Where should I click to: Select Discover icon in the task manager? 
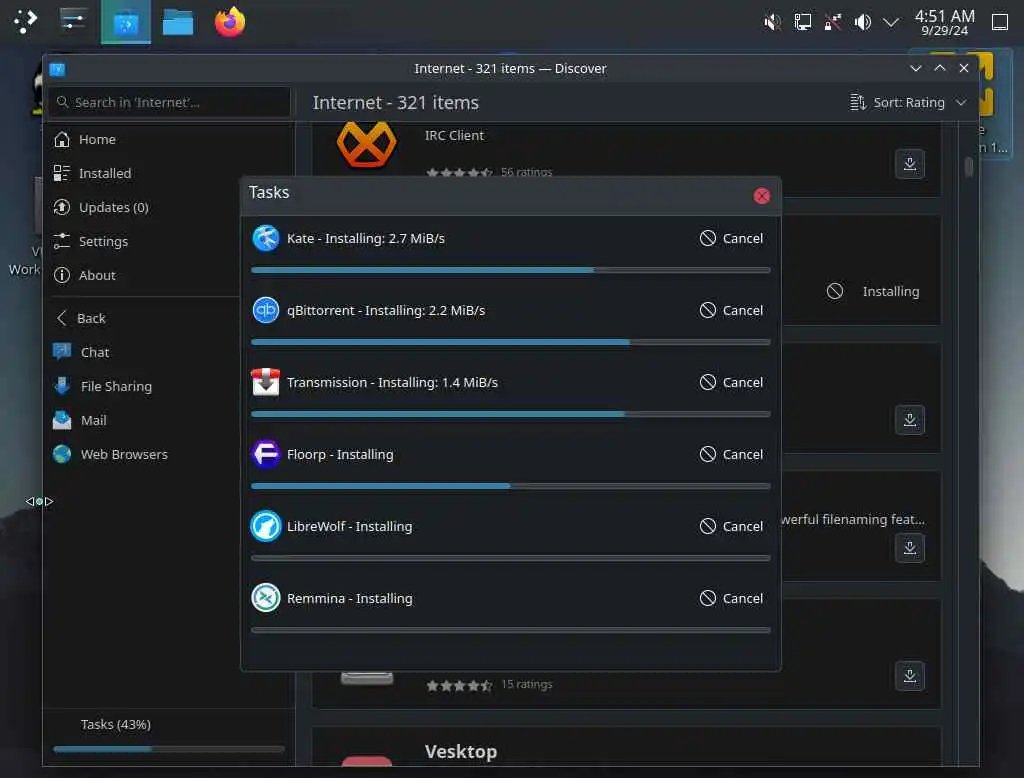(x=125, y=22)
